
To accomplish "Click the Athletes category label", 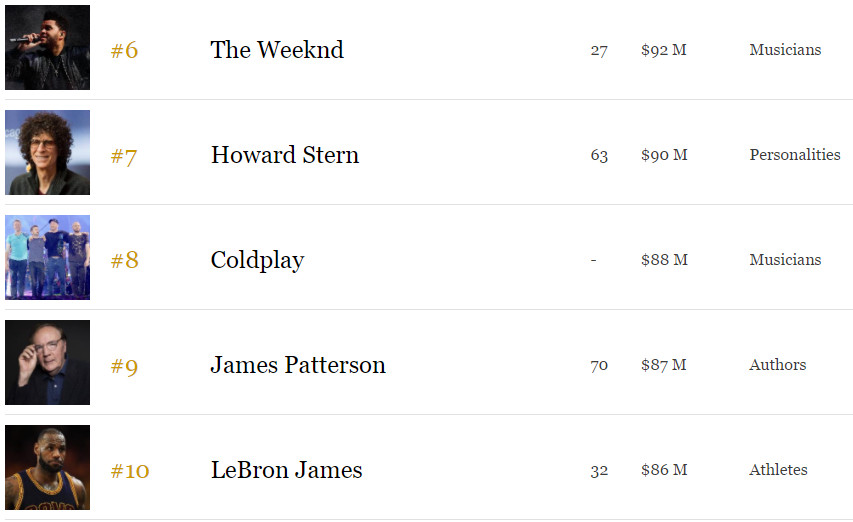I will (778, 469).
